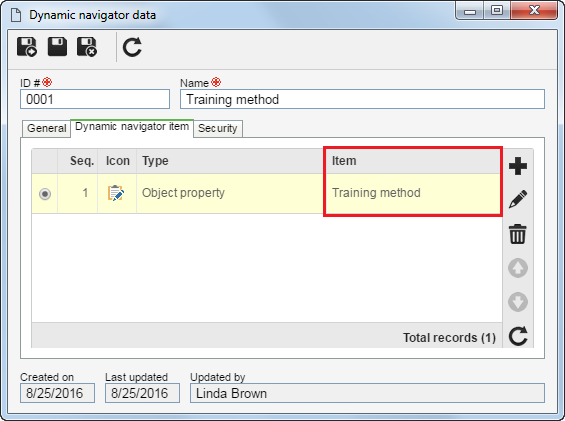Screen dimensions: 565x421
Task: Move item up with the up arrow
Action: (x=518, y=268)
